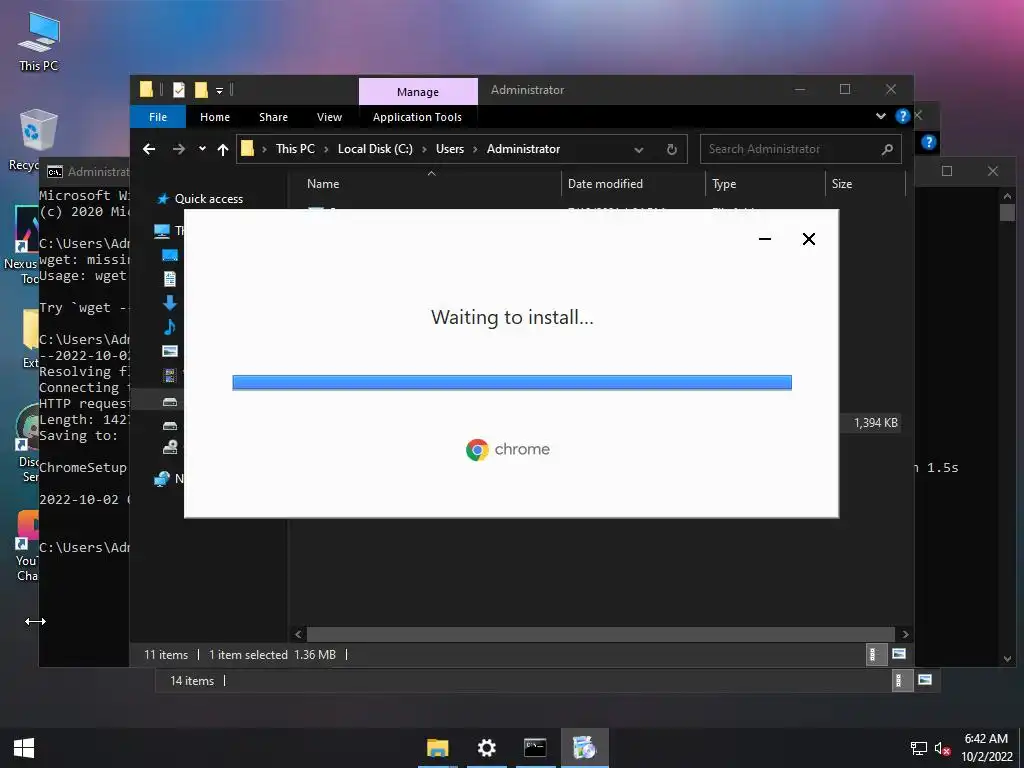This screenshot has height=768, width=1024.
Task: Select the highlighted local disk drive icon
Action: [170, 402]
